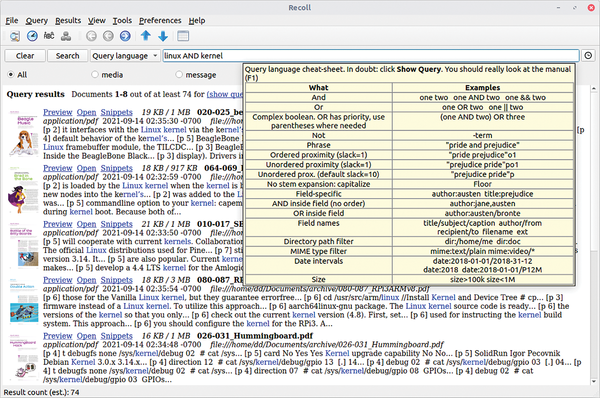The image size is (600, 398).
Task: Click Snippets for the 010-017 result
Action: coord(117,224)
